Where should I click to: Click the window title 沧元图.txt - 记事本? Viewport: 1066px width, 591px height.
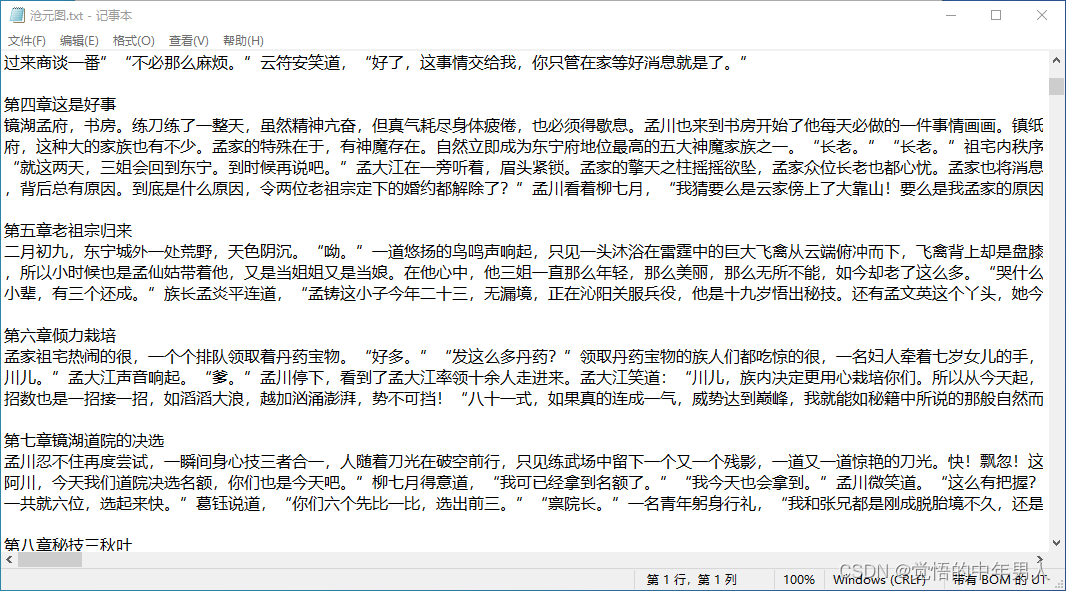[81, 15]
